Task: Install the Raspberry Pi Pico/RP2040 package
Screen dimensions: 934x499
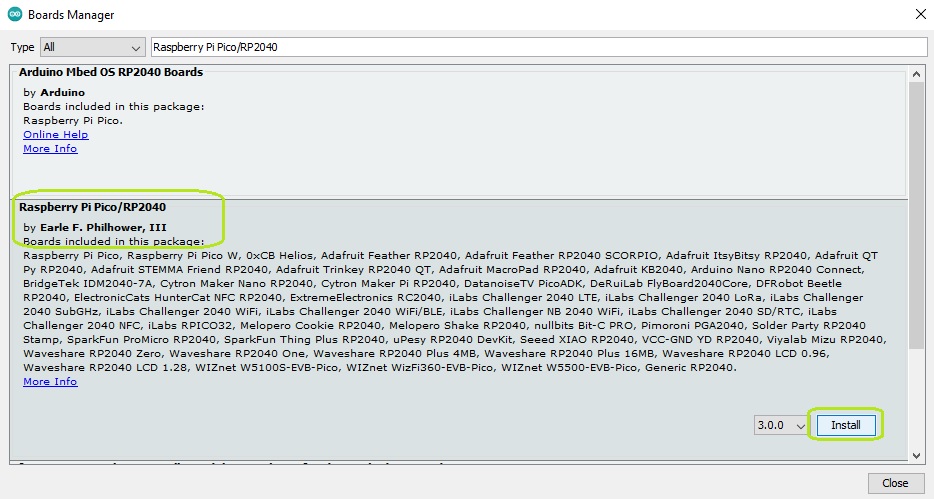Action: tap(845, 425)
